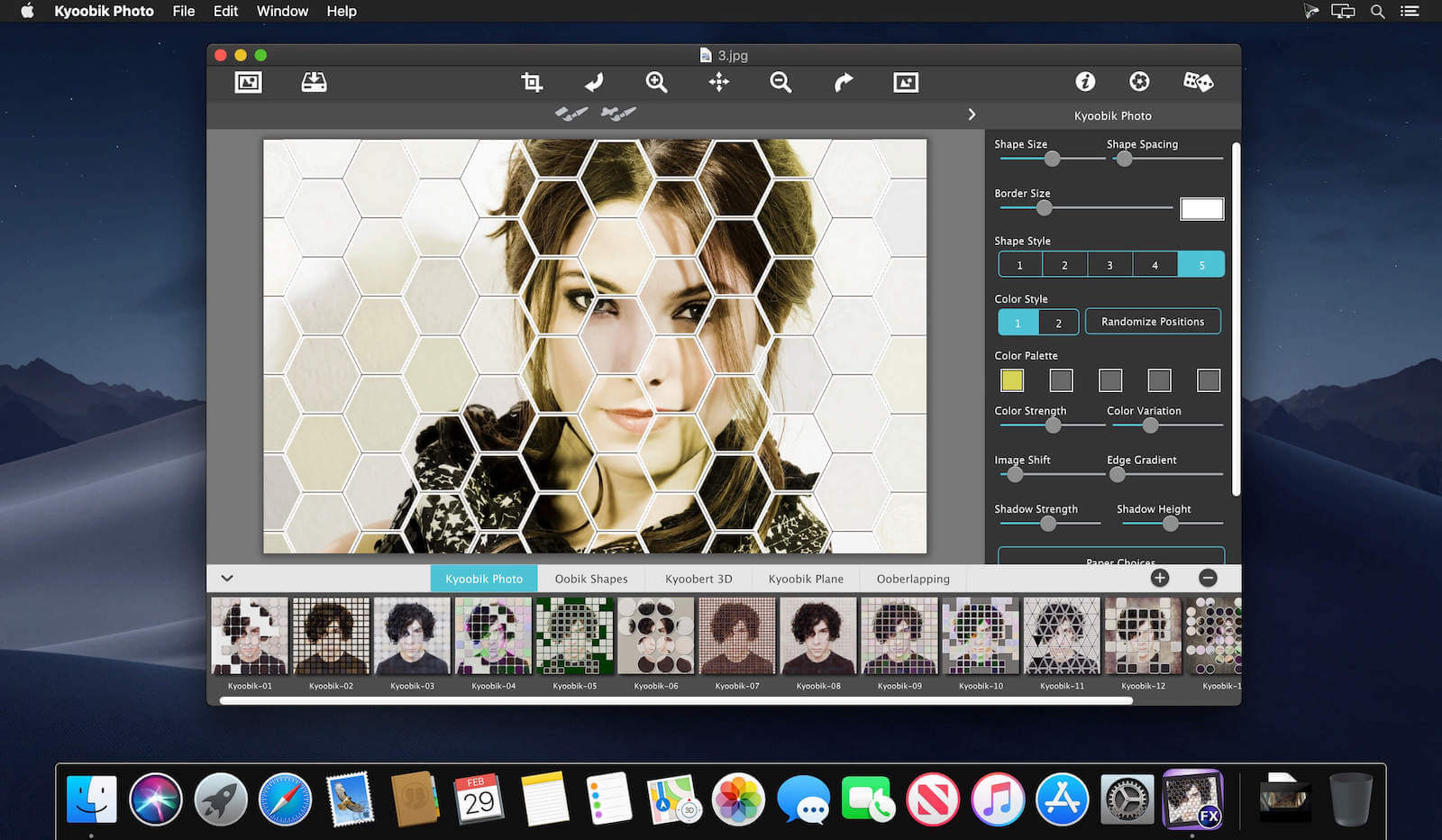Open the info icon in toolbar

tap(1085, 82)
